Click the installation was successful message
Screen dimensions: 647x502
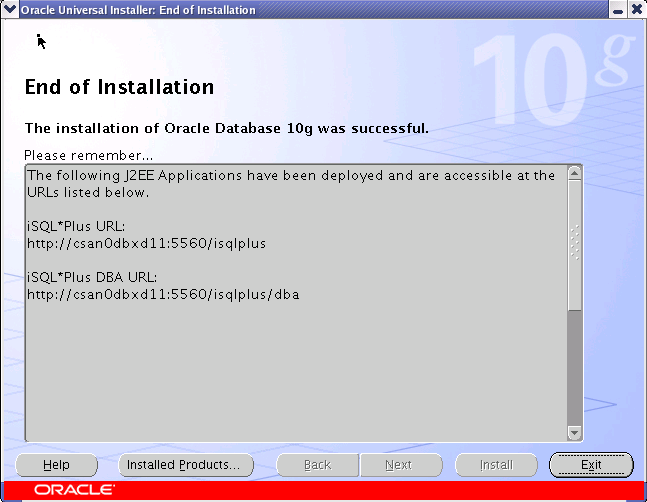tap(227, 128)
